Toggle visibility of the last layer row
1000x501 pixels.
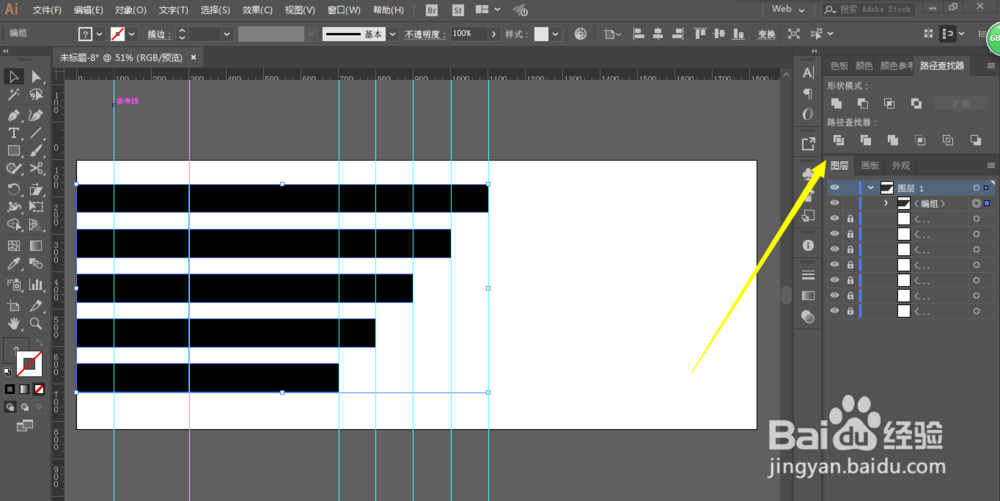(834, 311)
